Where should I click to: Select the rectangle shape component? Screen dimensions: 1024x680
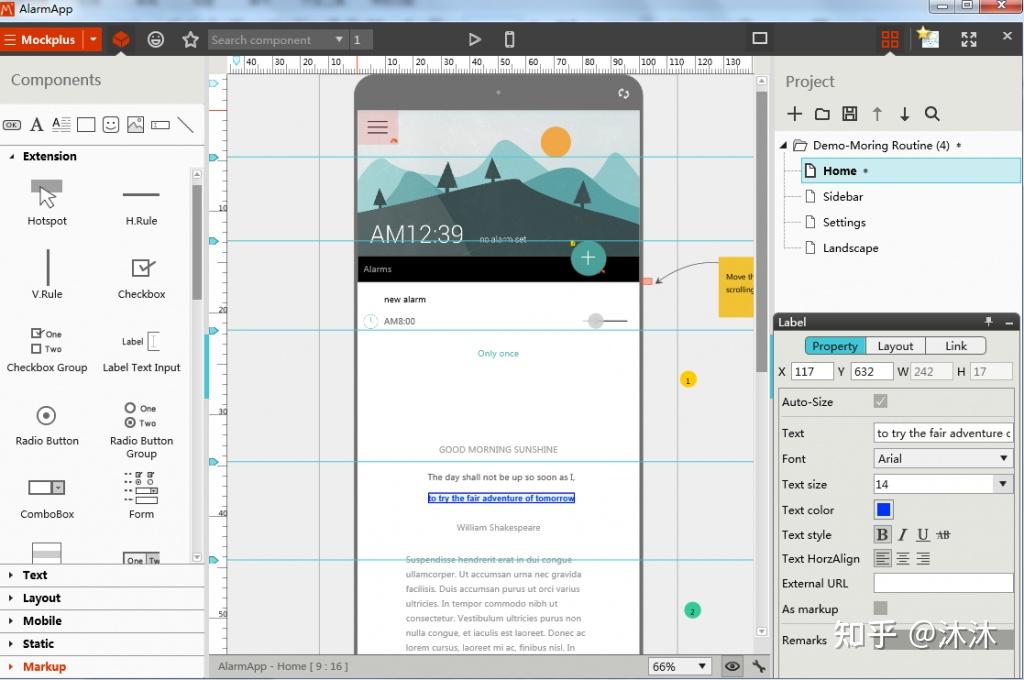click(86, 124)
